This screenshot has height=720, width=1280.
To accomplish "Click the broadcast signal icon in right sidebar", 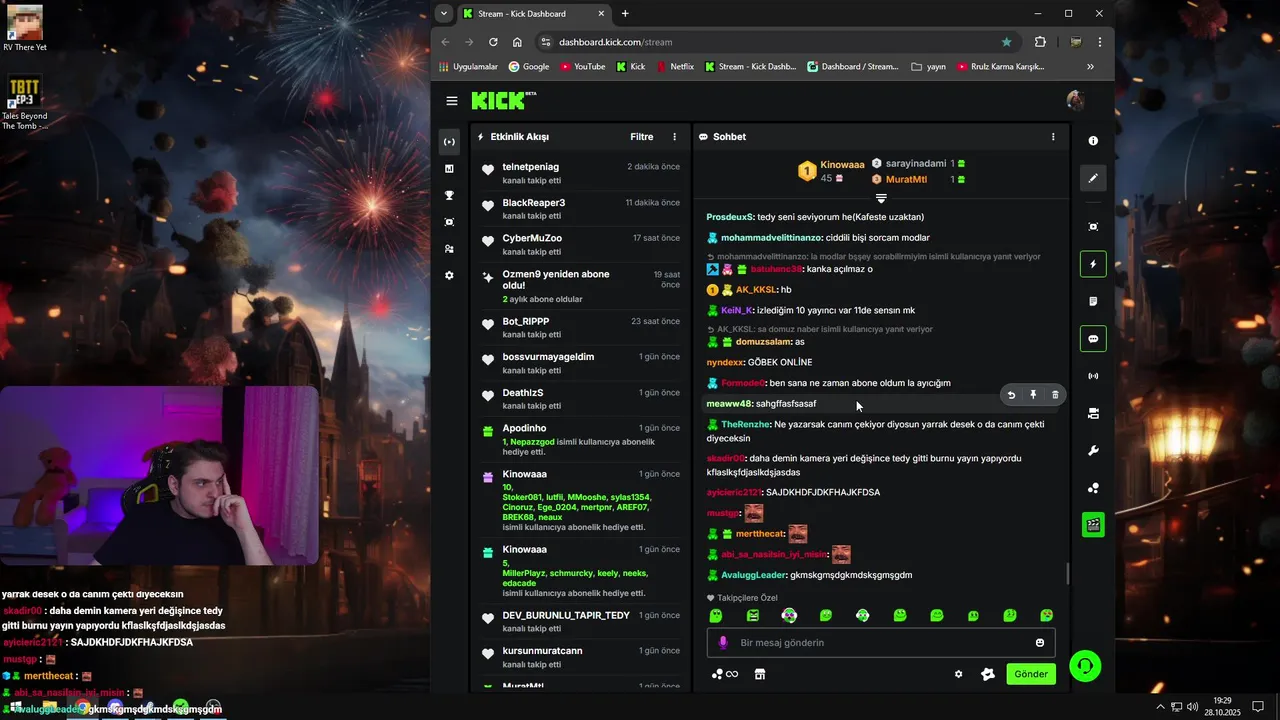I will (1093, 376).
